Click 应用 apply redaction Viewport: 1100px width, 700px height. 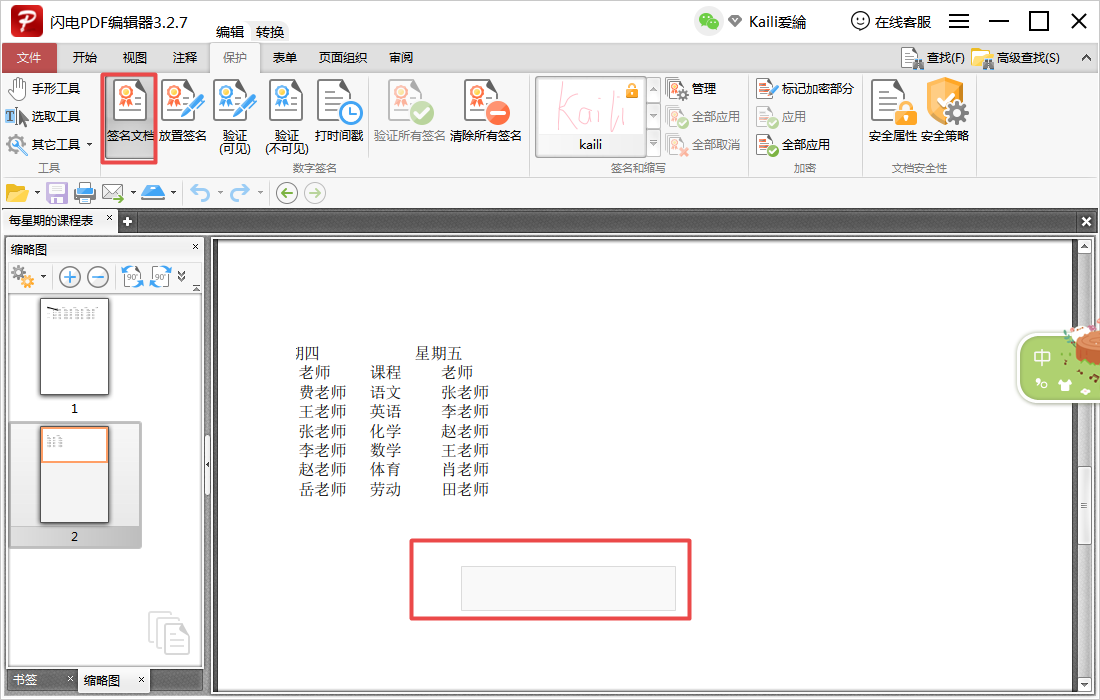(x=781, y=116)
